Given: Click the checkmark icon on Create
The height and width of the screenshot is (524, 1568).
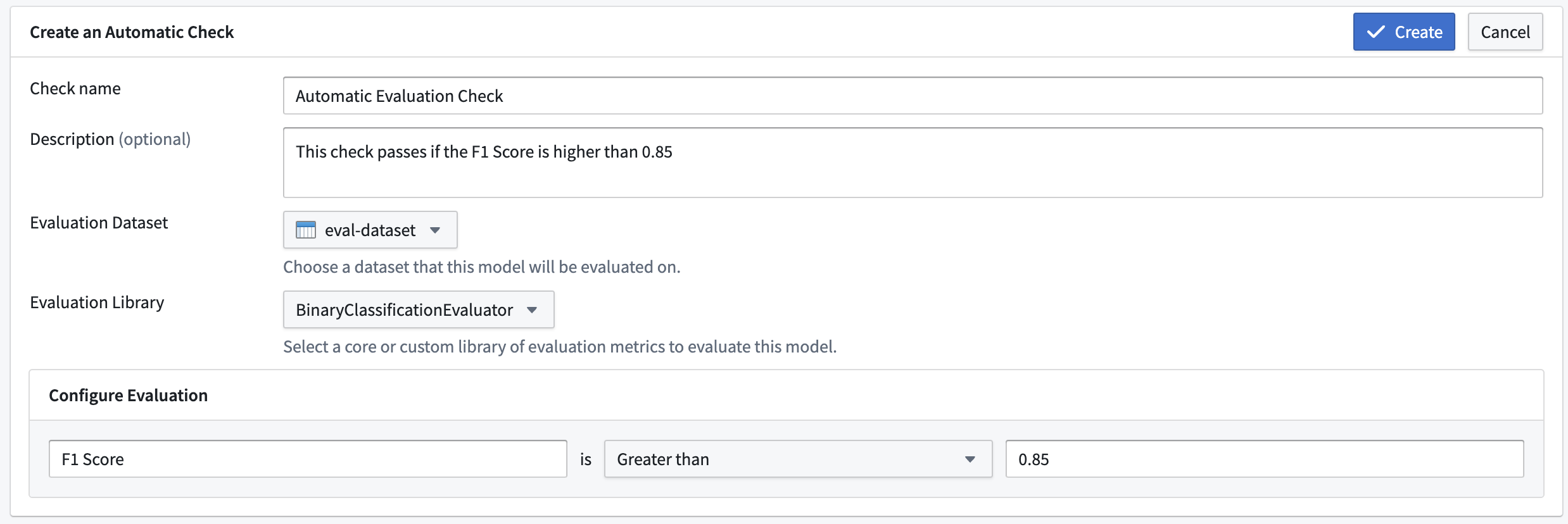Looking at the screenshot, I should tap(1376, 32).
